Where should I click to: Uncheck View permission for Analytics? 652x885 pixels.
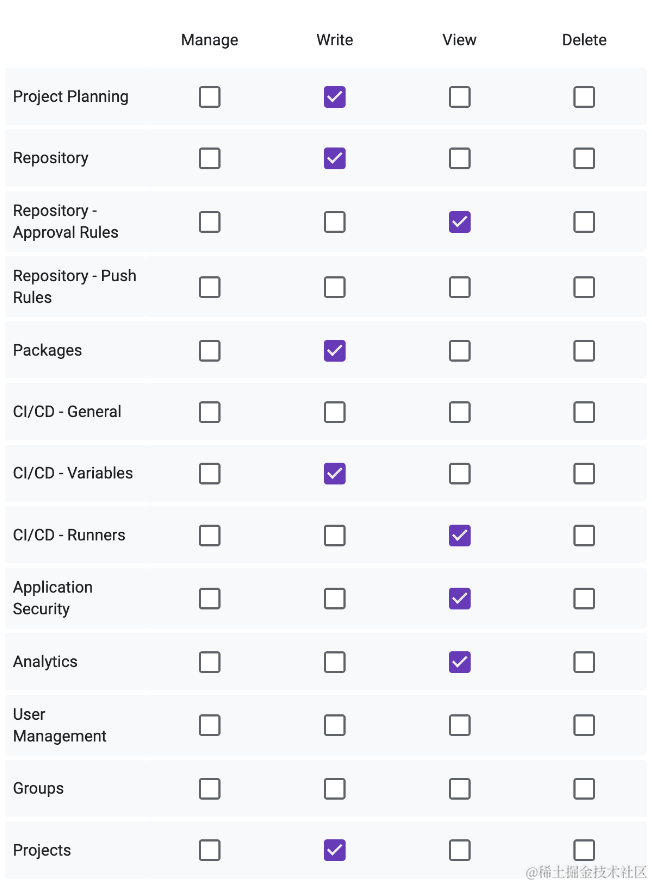[460, 662]
